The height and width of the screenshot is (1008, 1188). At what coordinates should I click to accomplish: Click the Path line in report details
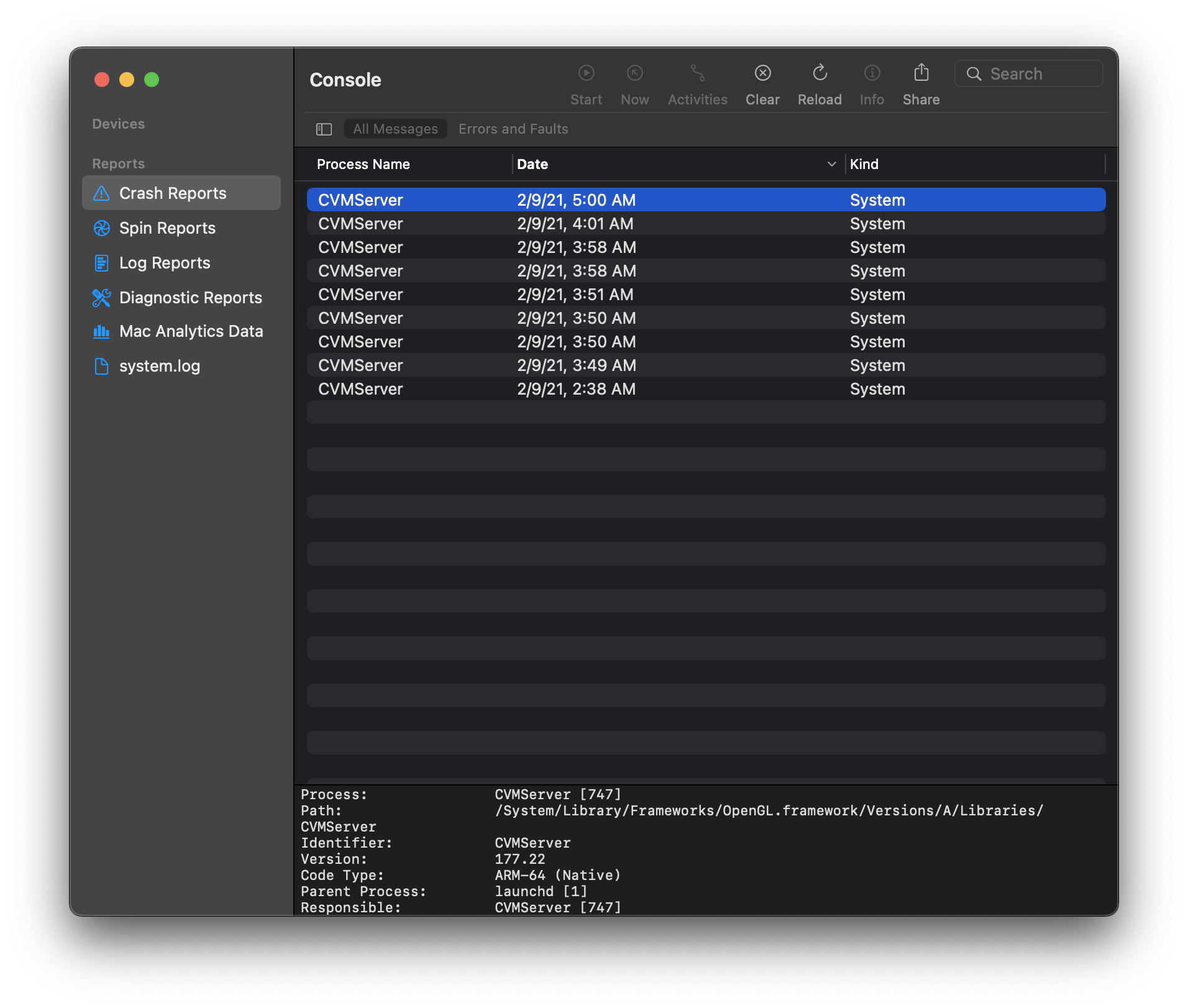point(672,811)
